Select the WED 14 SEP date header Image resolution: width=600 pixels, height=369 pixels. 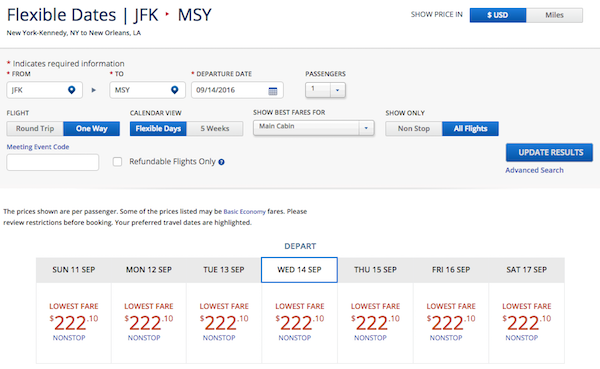[299, 270]
